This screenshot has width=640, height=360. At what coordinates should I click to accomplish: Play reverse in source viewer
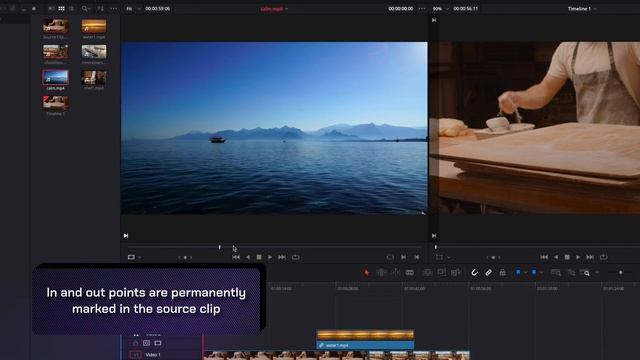pyautogui.click(x=248, y=257)
